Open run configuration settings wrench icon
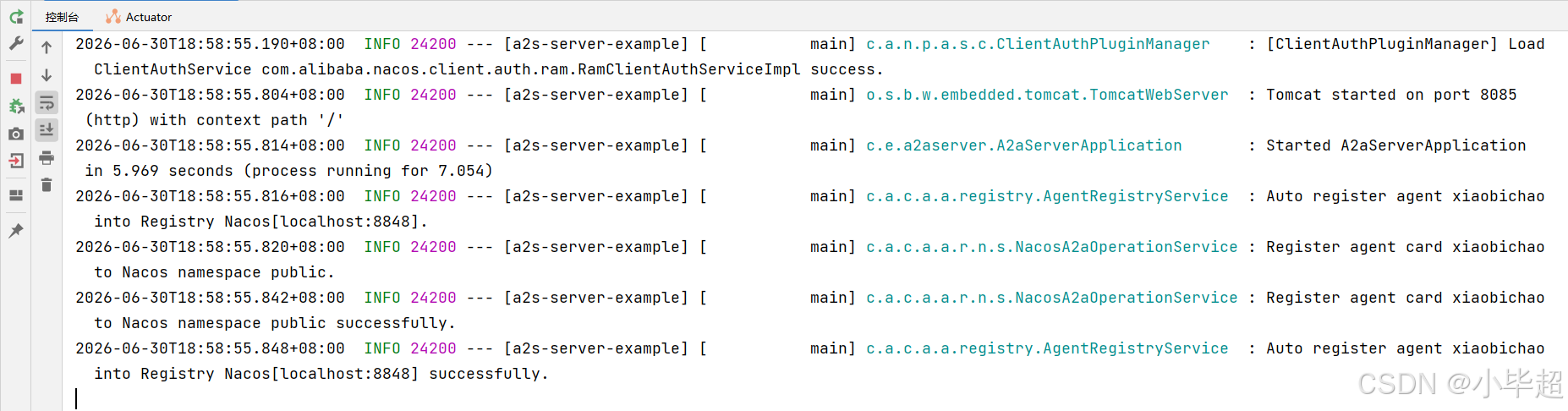 point(16,43)
